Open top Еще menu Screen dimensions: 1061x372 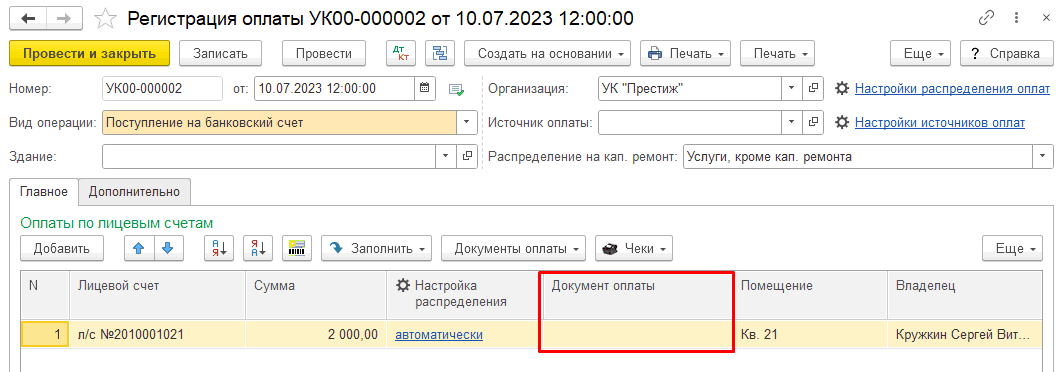point(921,53)
